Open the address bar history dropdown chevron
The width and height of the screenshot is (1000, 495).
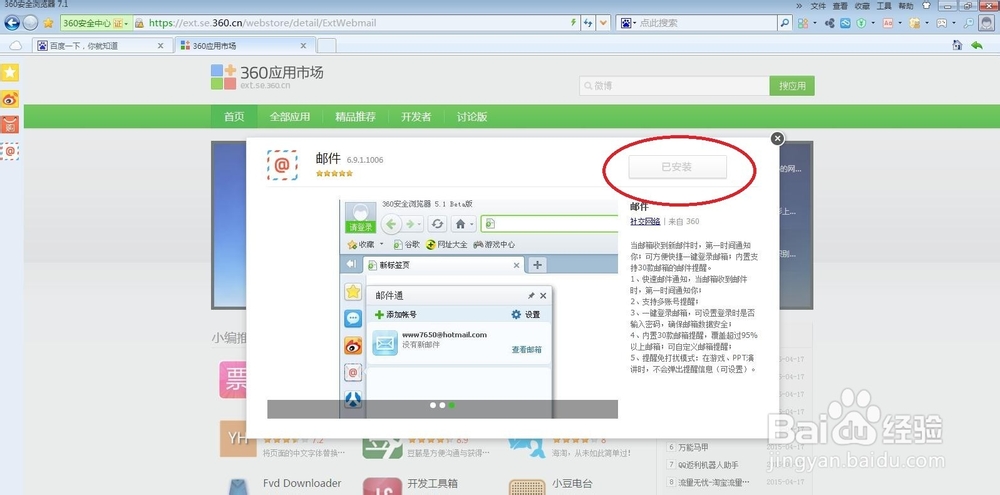(x=603, y=23)
